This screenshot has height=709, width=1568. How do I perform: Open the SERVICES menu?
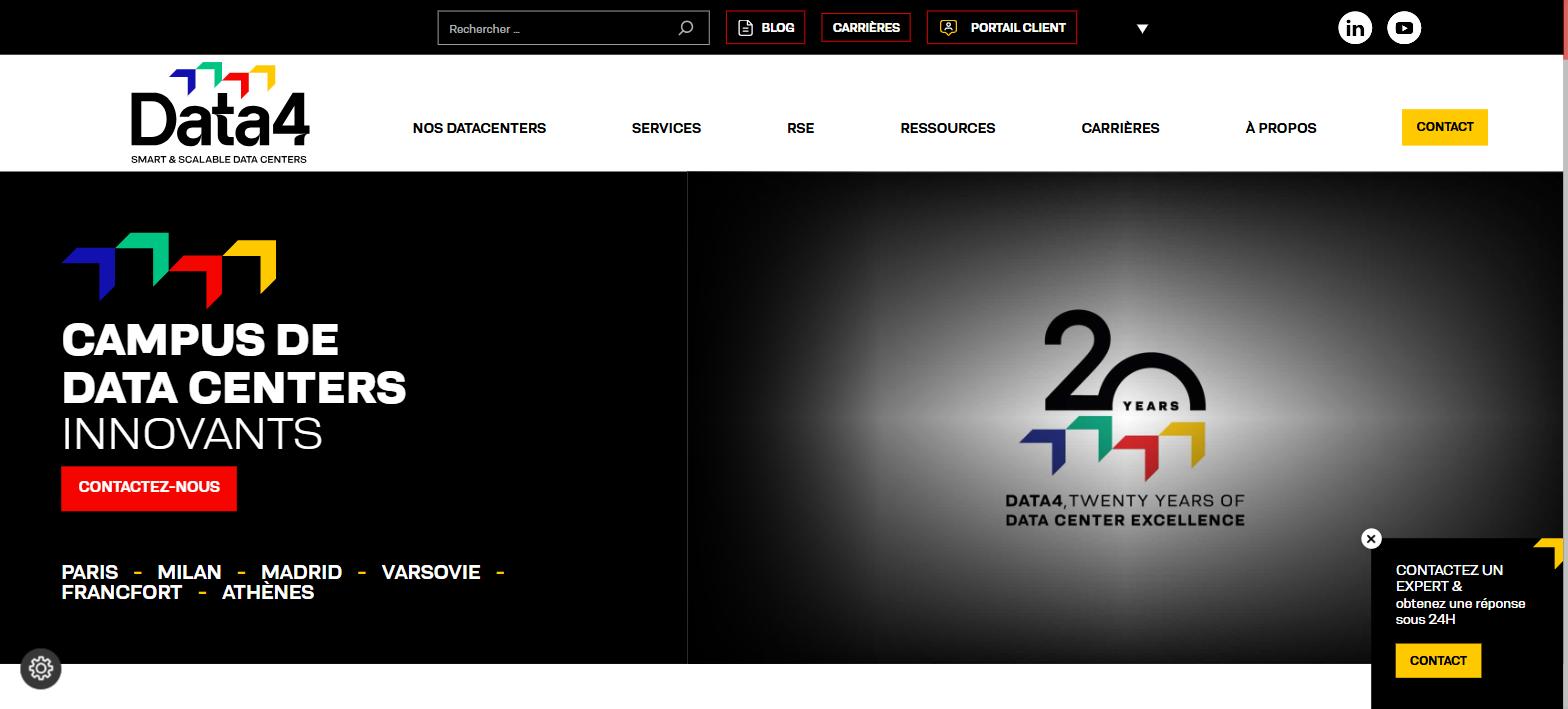pyautogui.click(x=666, y=128)
